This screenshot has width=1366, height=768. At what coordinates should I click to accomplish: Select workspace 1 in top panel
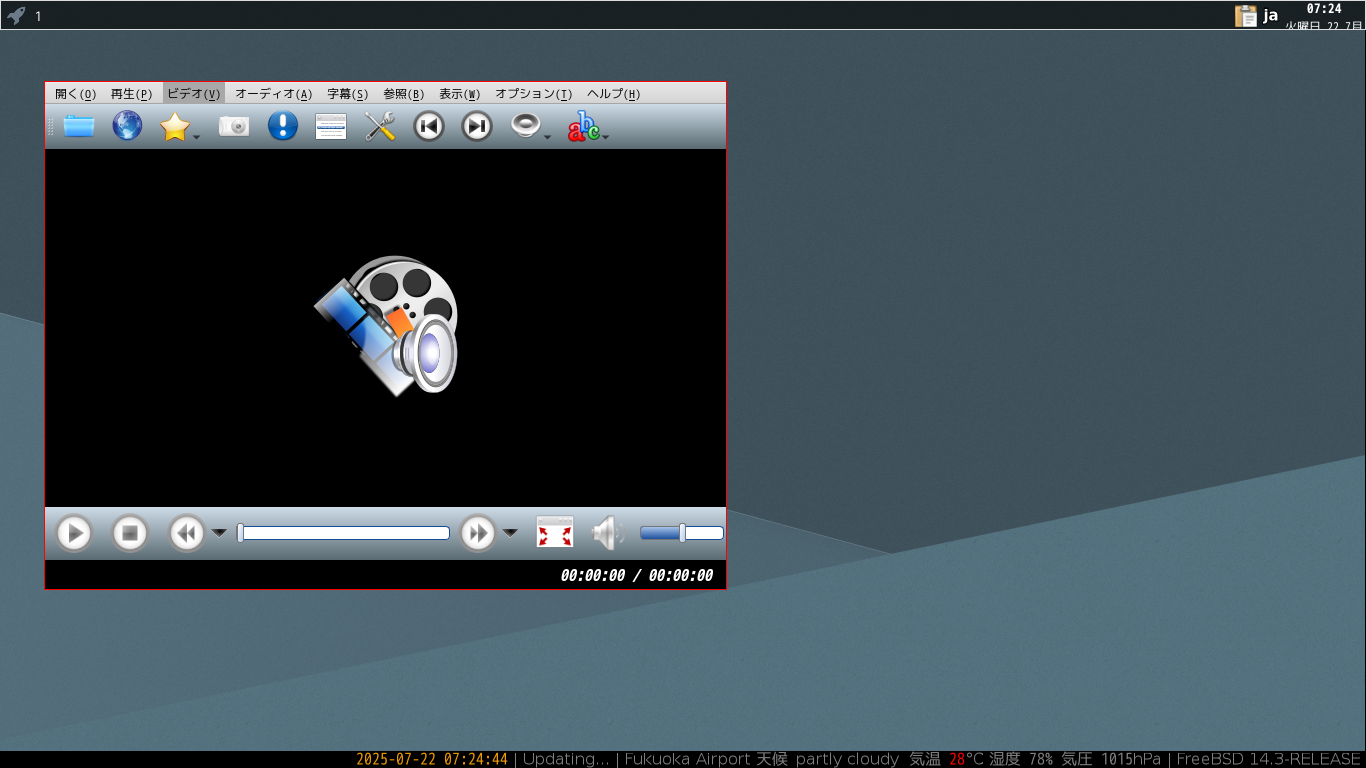coord(38,16)
